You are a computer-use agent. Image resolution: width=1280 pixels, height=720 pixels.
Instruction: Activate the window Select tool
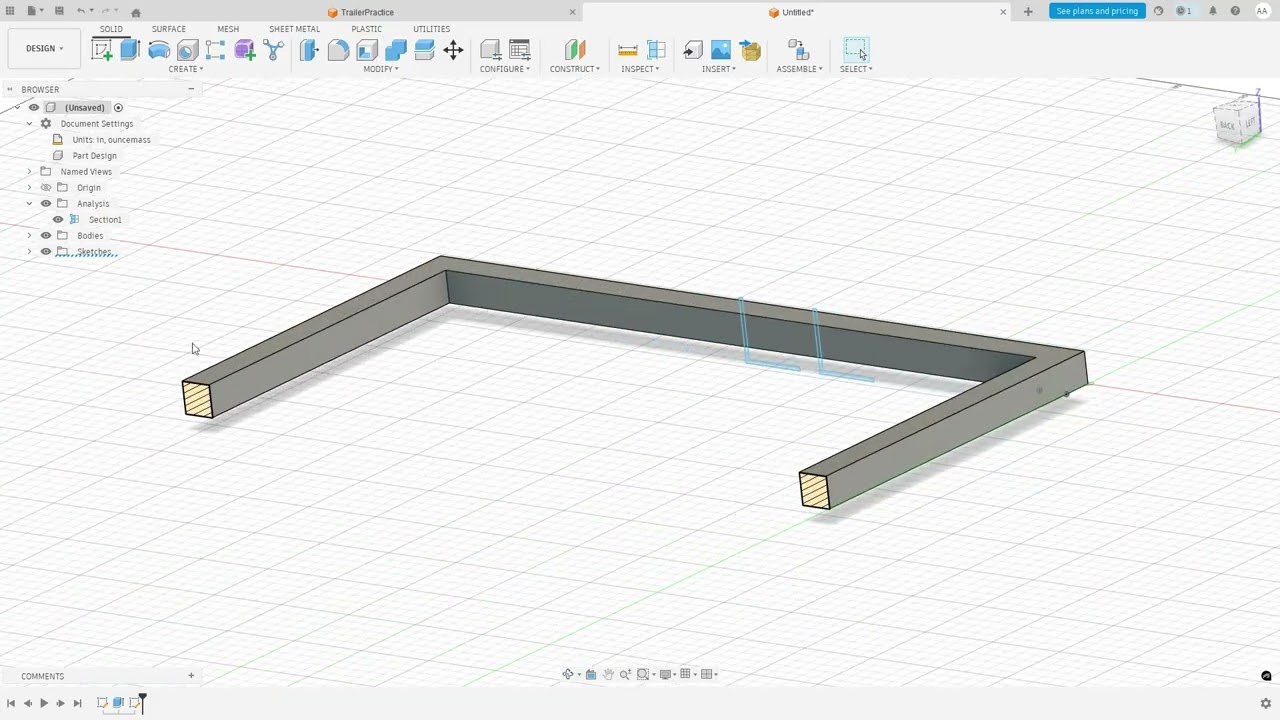click(x=856, y=50)
